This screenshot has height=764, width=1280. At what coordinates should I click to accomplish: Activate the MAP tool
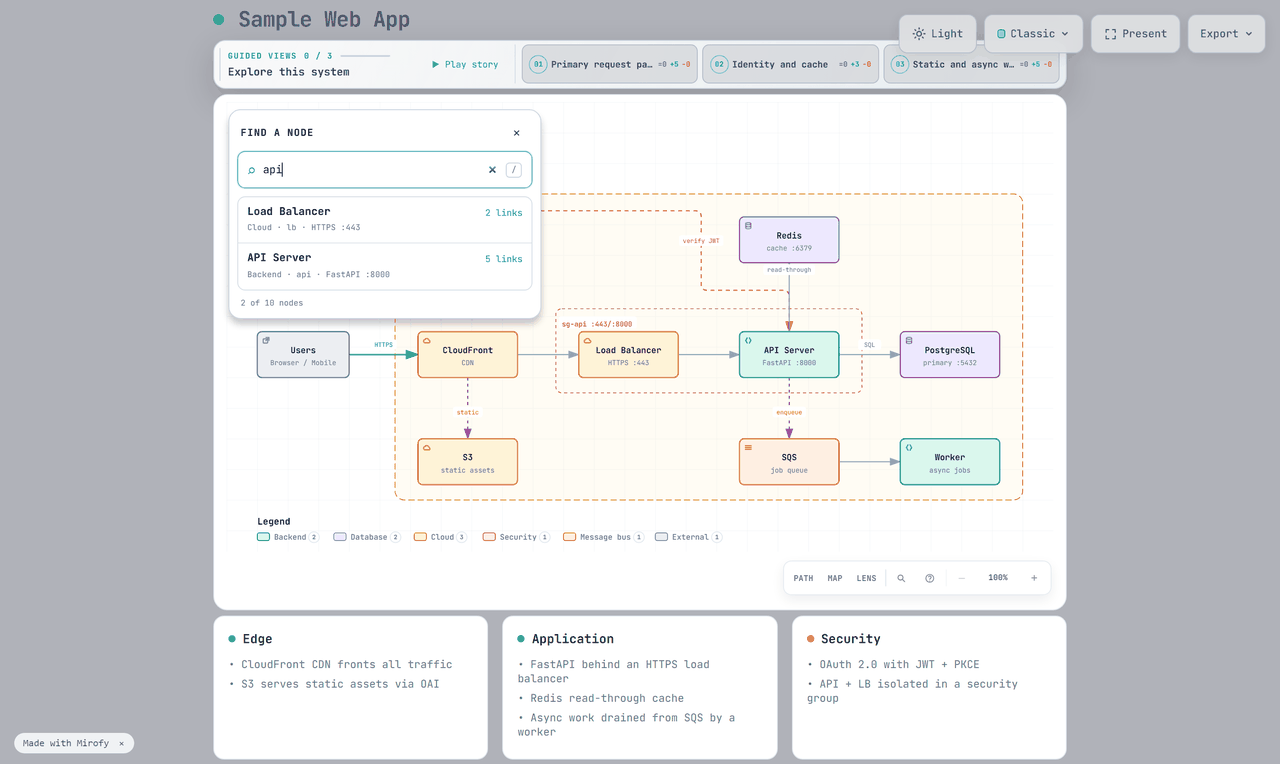click(835, 578)
